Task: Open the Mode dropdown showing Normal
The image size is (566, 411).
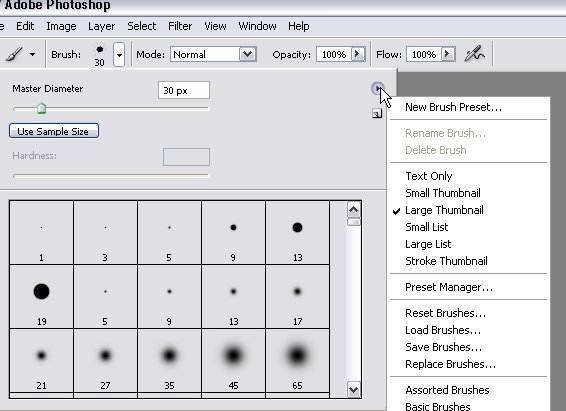Action: pos(213,54)
